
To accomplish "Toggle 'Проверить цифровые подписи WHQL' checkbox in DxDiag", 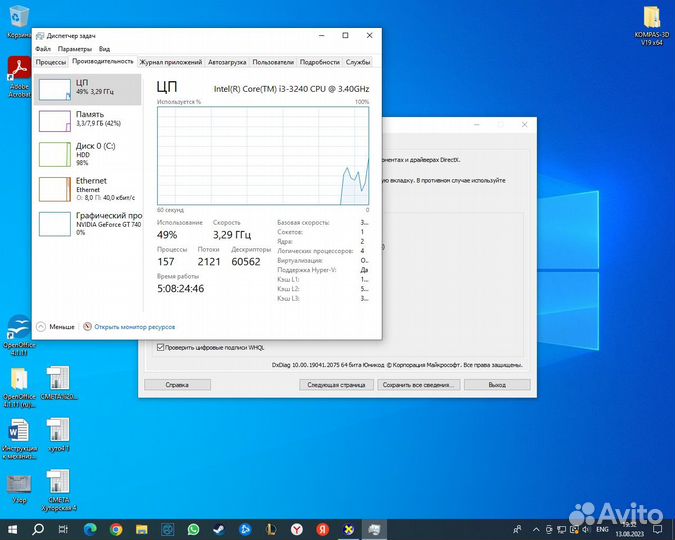I will 160,347.
